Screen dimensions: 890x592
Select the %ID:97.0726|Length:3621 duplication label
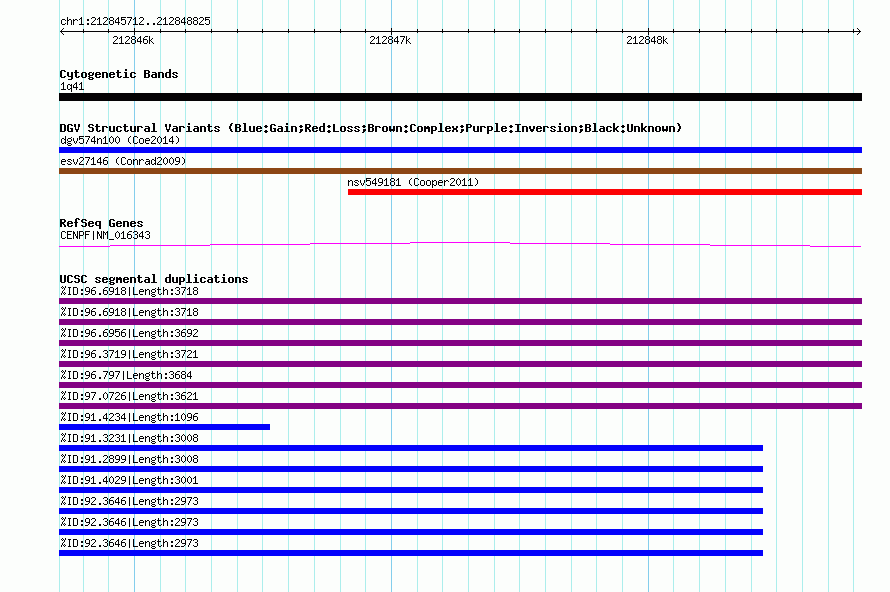[129, 396]
